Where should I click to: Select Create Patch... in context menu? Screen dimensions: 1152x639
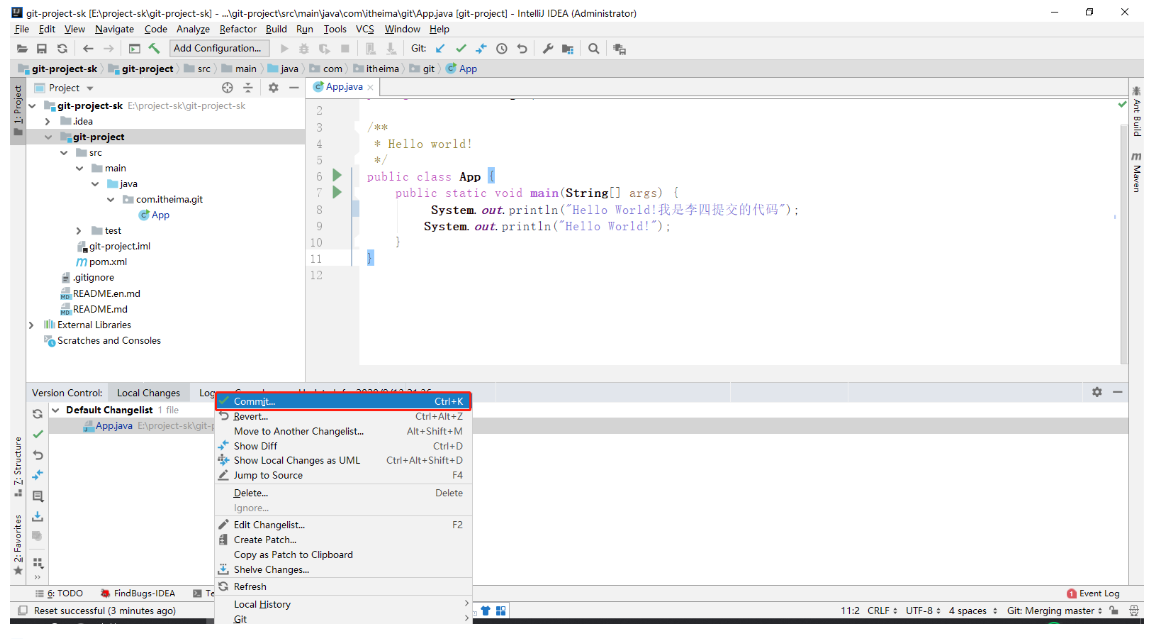343,540
